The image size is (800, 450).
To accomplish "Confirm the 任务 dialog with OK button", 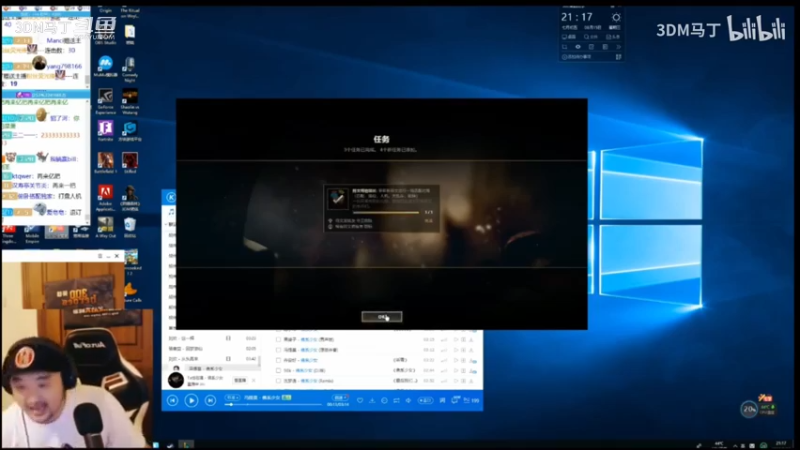I will pyautogui.click(x=382, y=317).
